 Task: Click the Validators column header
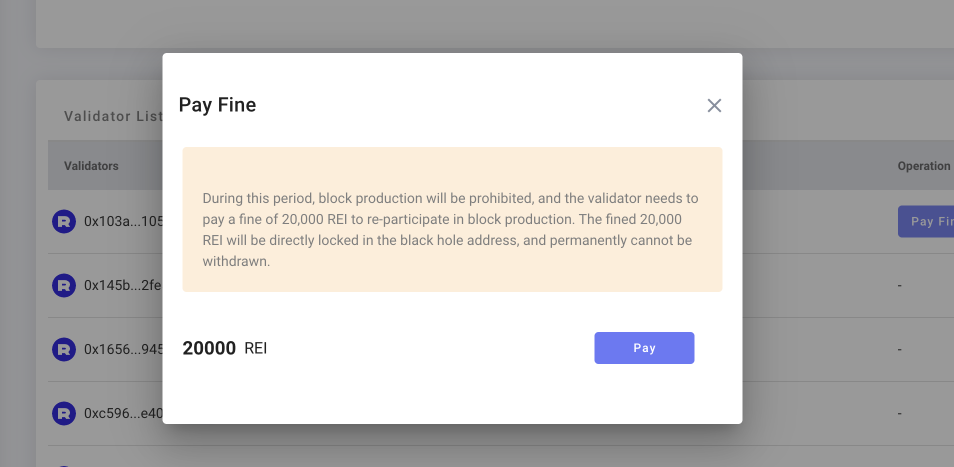[92, 166]
